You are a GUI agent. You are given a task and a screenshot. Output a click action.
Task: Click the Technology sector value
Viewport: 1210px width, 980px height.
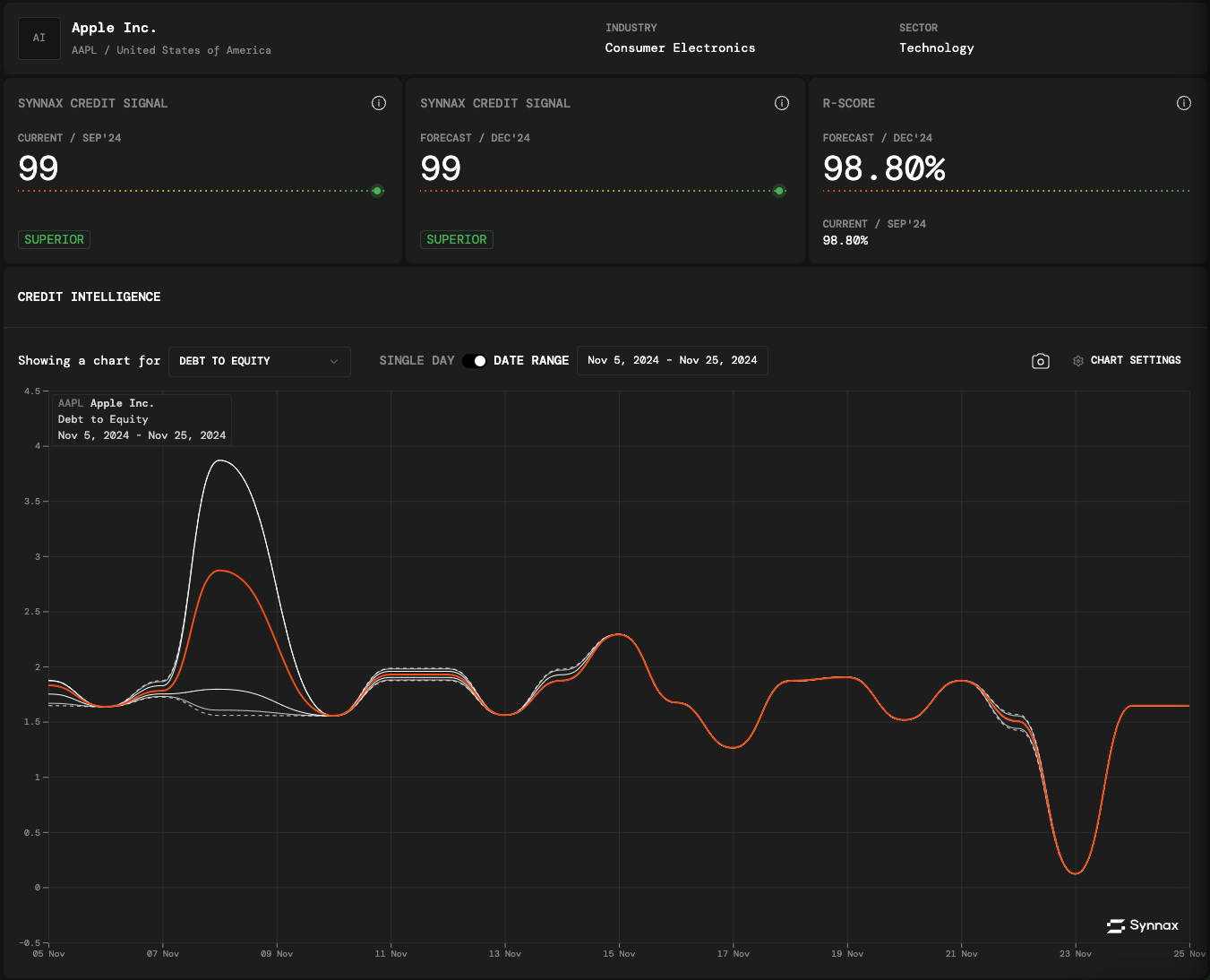point(936,47)
